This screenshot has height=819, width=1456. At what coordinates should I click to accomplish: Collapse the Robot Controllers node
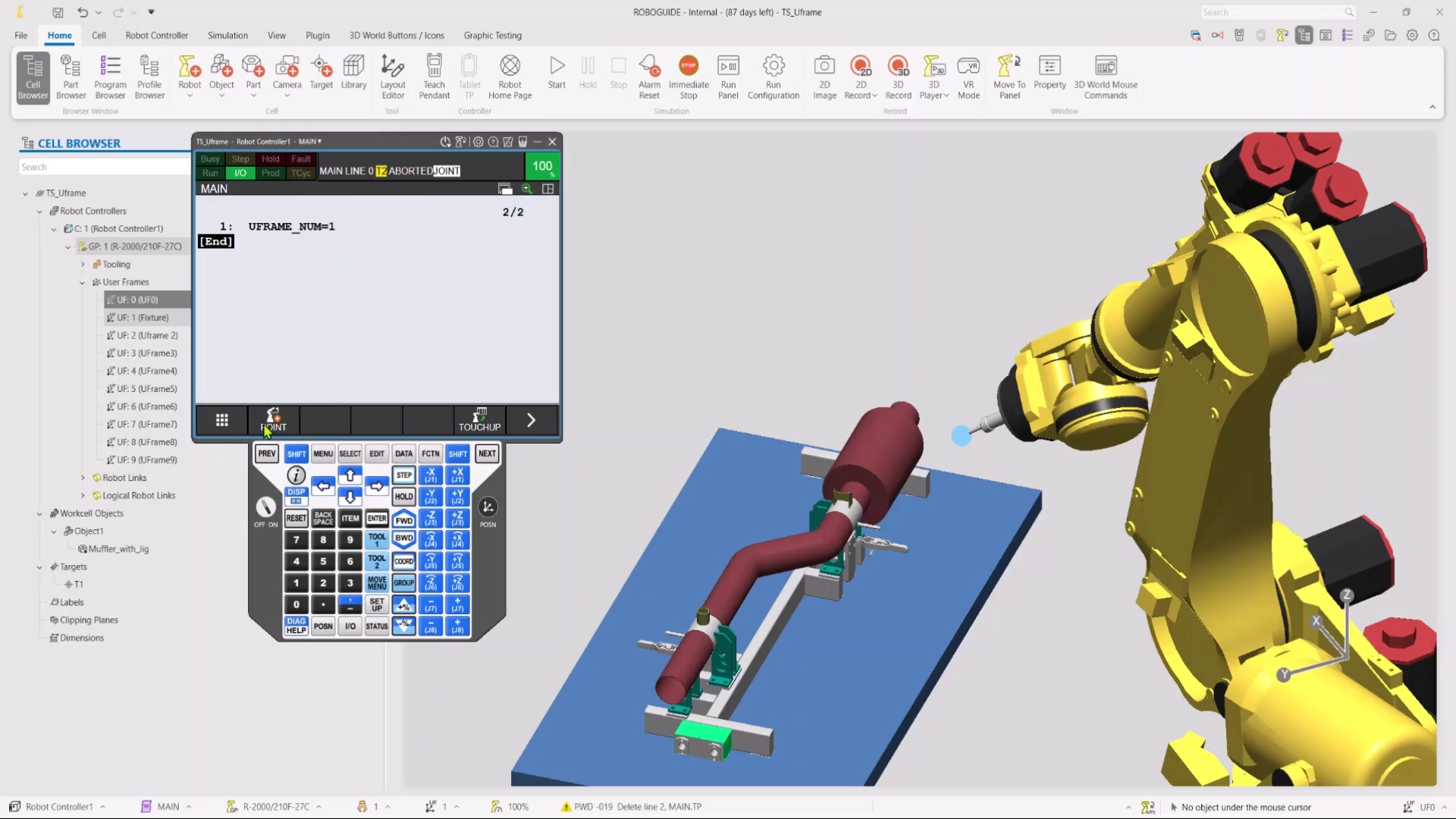(39, 212)
